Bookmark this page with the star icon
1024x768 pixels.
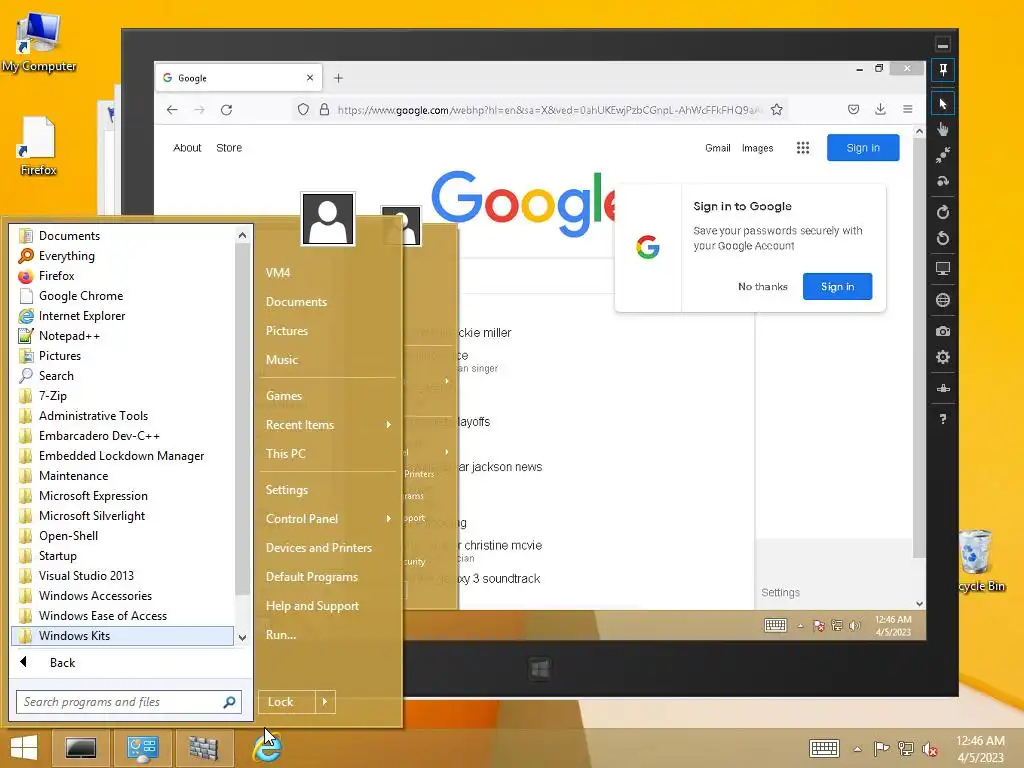pos(776,110)
